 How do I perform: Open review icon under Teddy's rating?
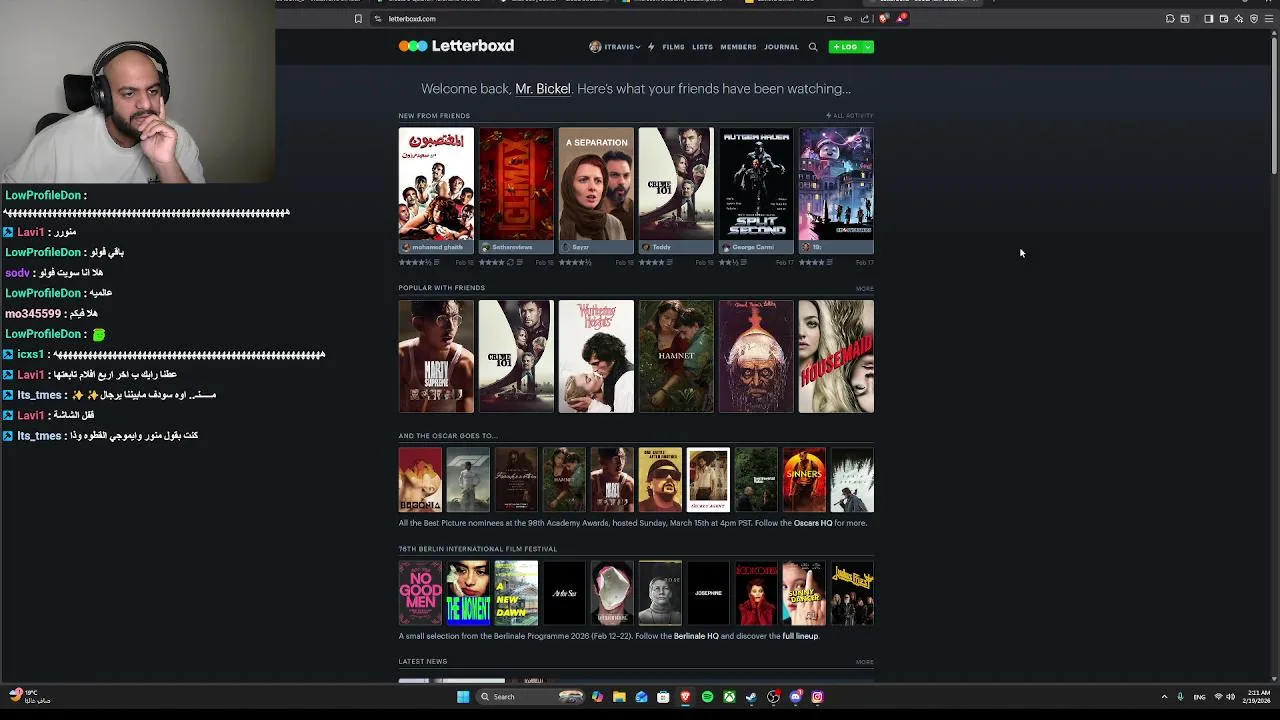[x=669, y=263]
